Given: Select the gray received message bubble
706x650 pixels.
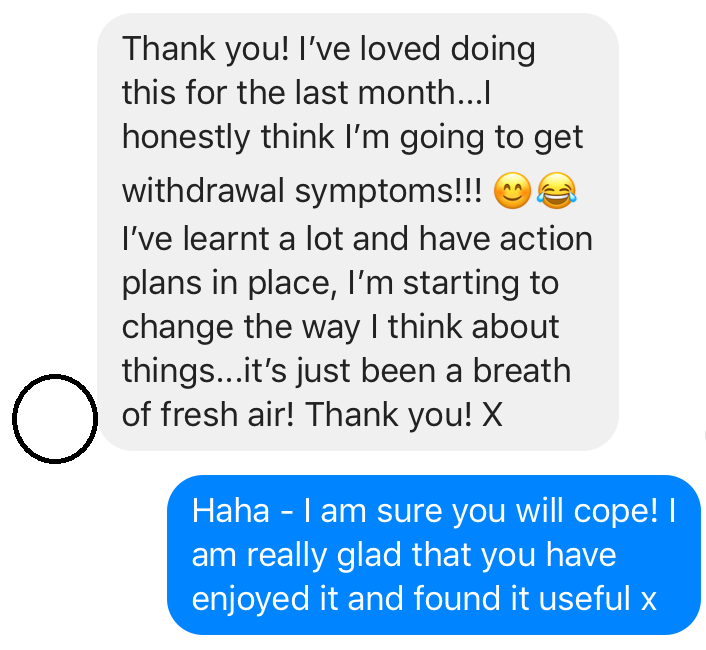Looking at the screenshot, I should [x=358, y=232].
